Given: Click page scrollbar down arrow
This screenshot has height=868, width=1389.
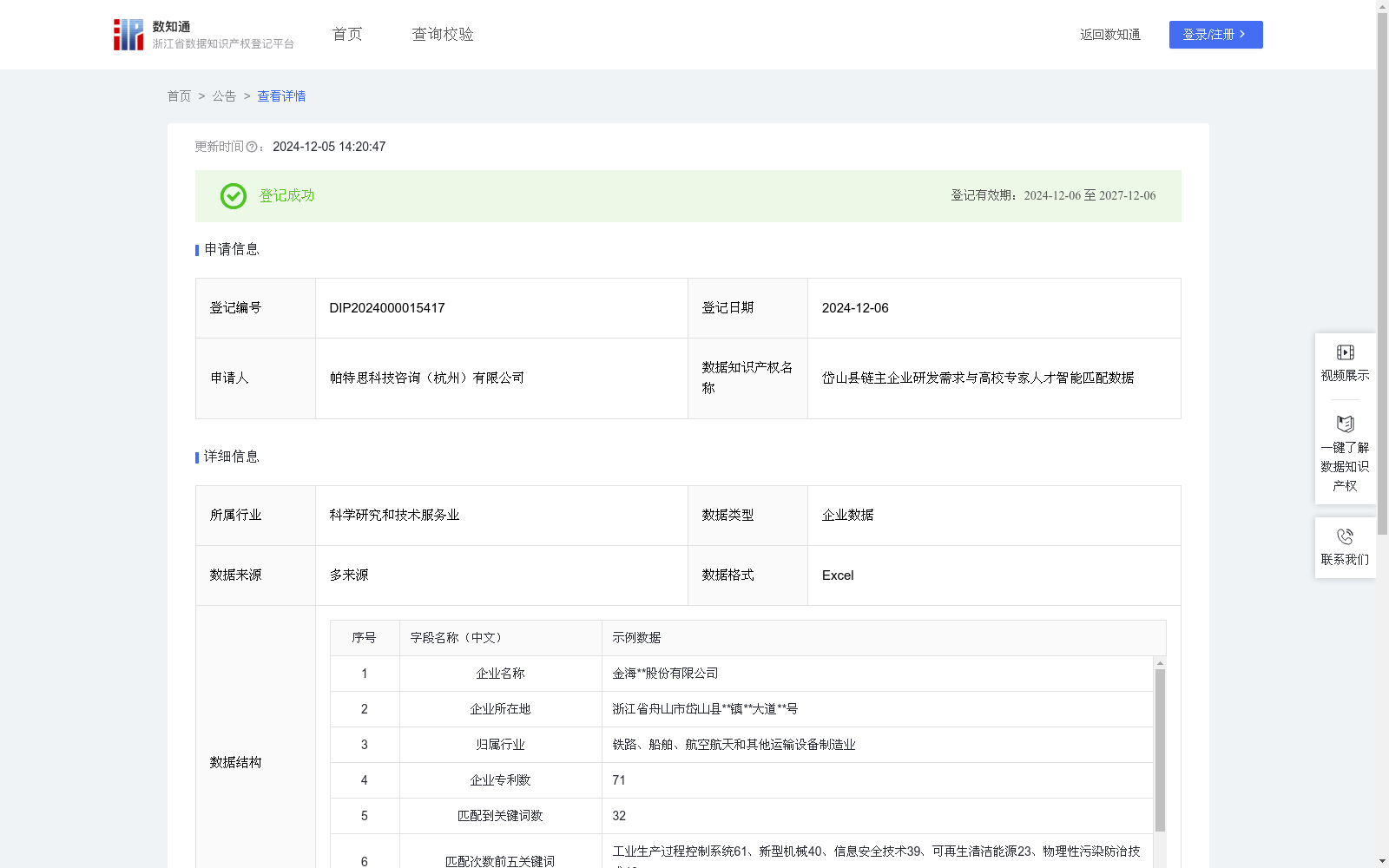Looking at the screenshot, I should click(x=1382, y=861).
